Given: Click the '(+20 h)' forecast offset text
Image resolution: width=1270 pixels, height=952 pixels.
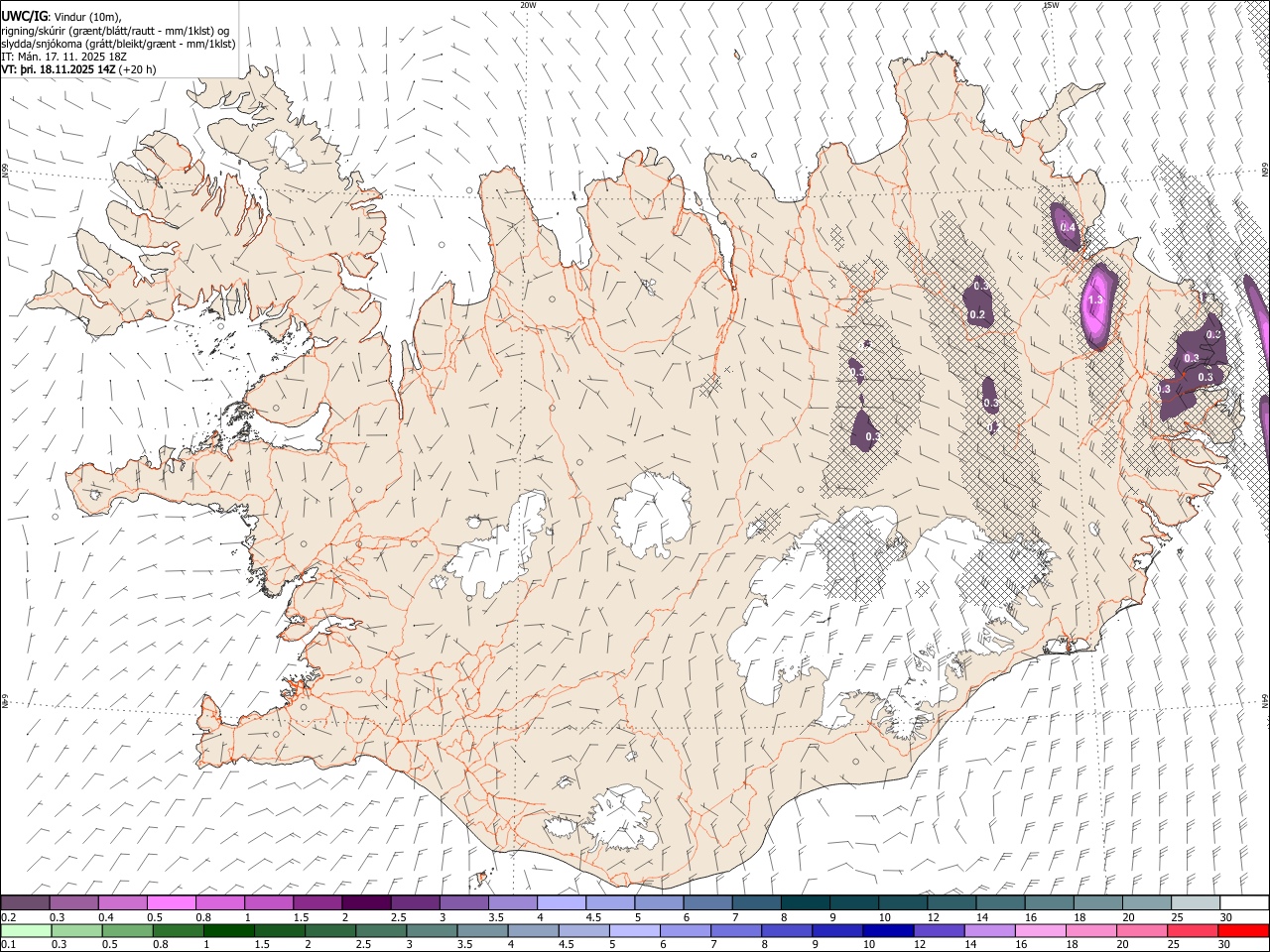Looking at the screenshot, I should 137,69.
